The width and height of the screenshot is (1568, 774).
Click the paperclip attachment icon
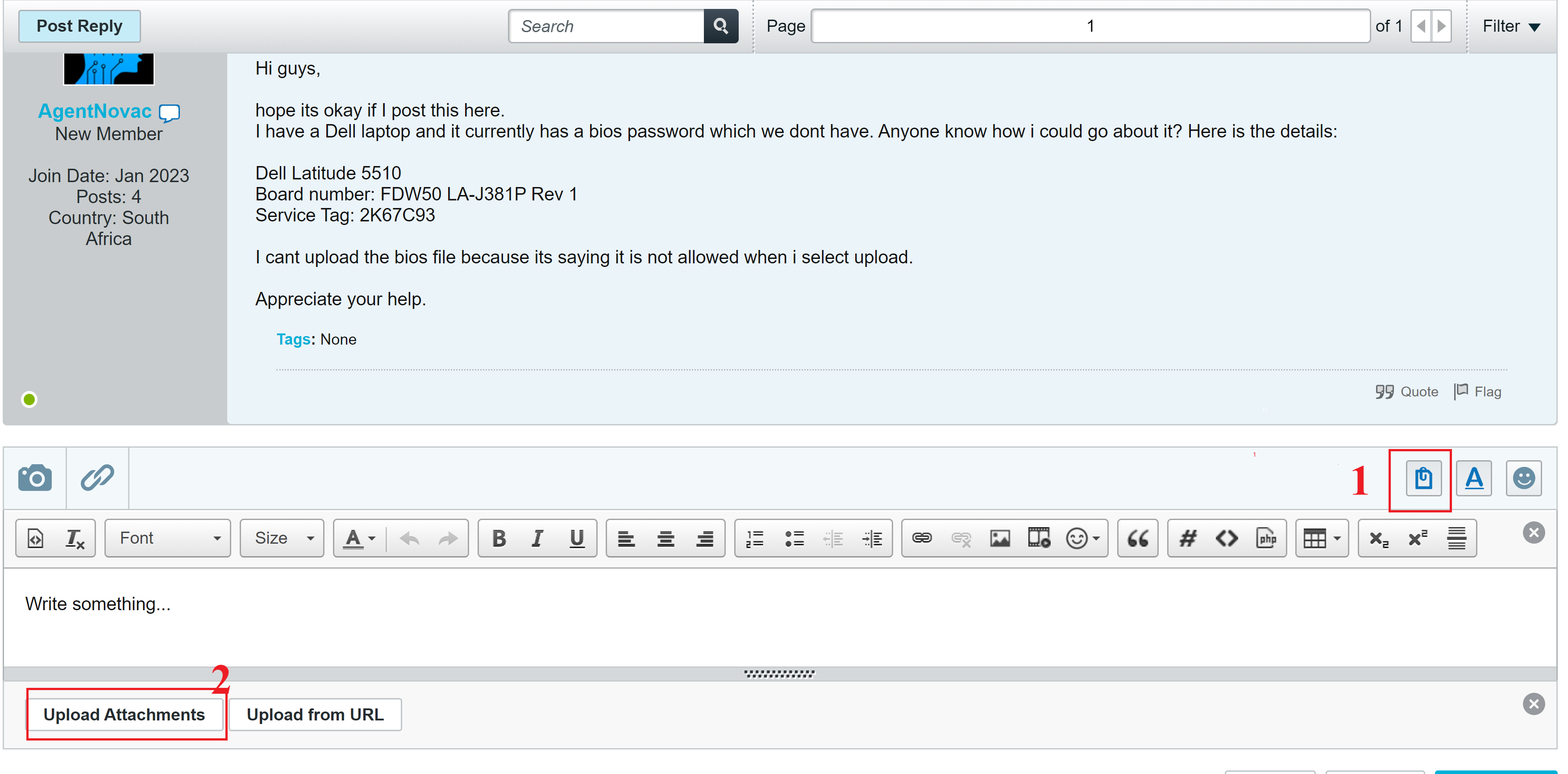click(x=97, y=478)
